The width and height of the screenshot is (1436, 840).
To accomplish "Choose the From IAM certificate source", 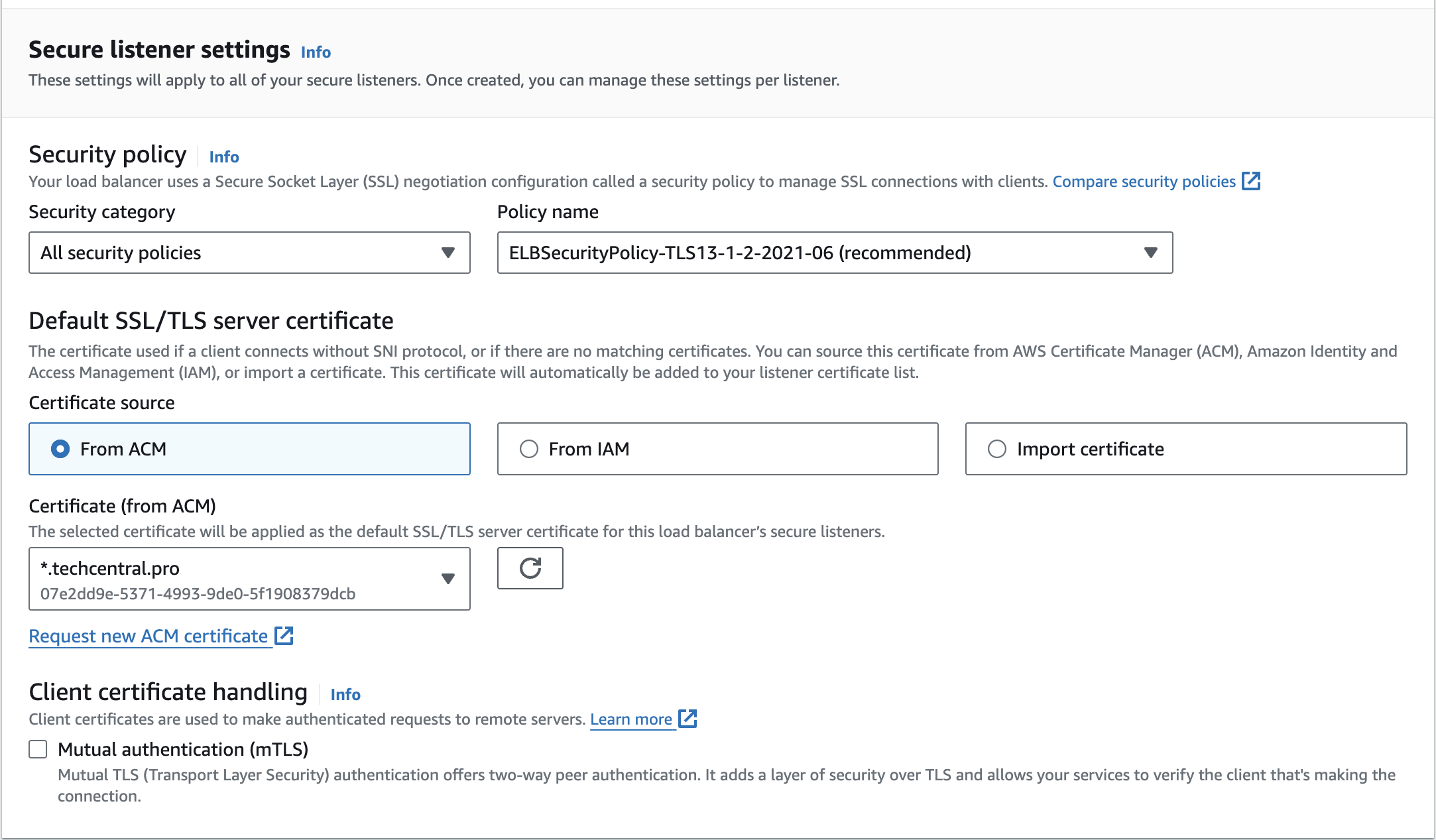I will coord(529,449).
